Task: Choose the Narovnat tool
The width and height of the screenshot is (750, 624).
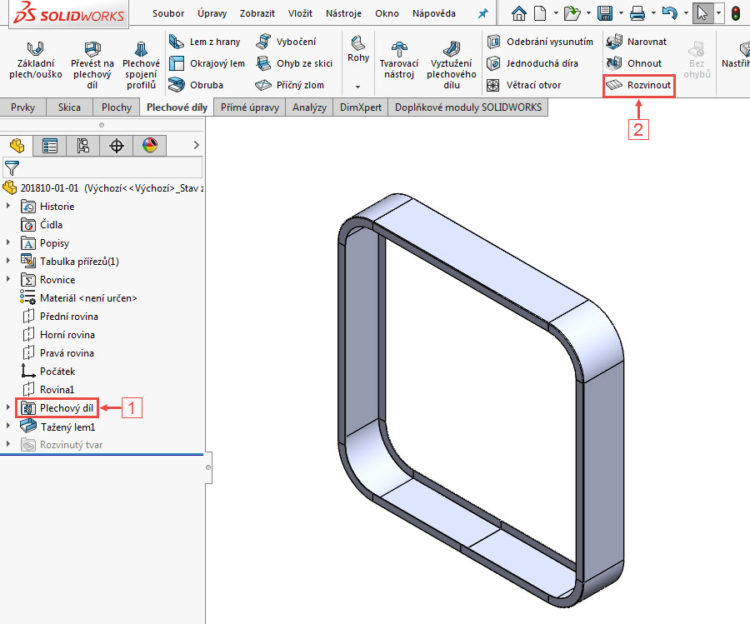Action: (x=636, y=42)
